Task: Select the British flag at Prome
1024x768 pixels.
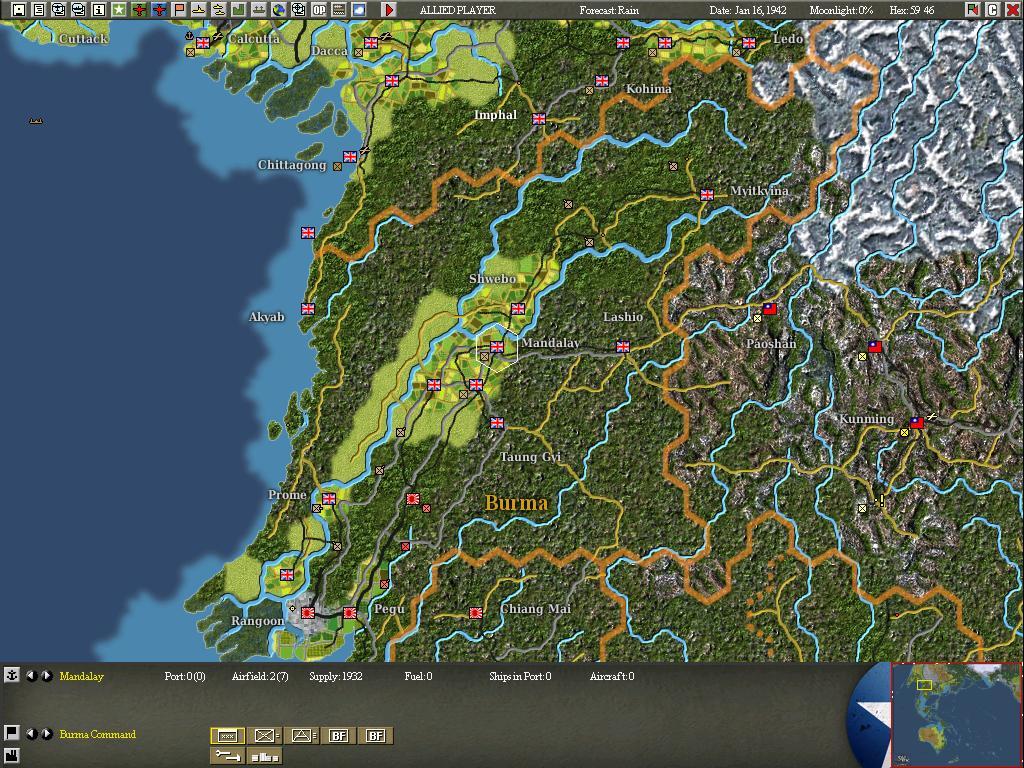Action: pos(328,499)
